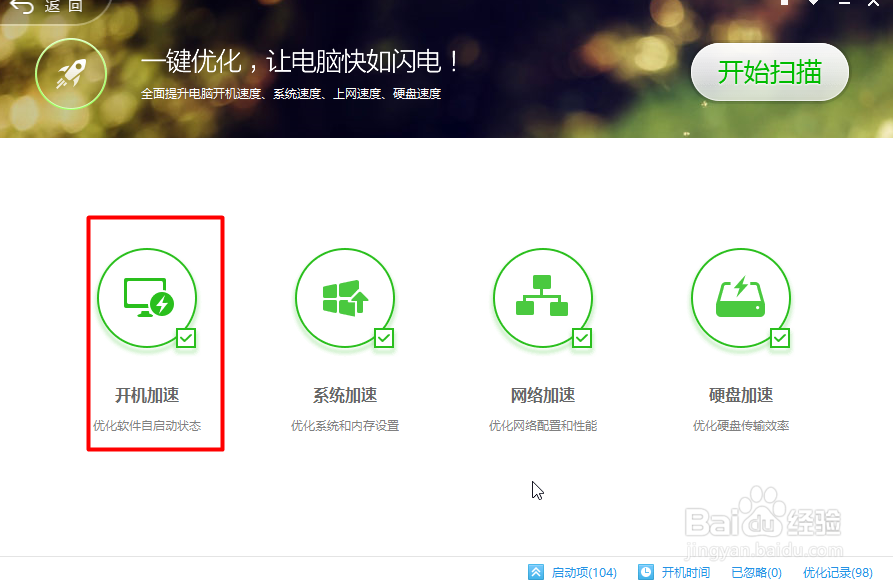Click the startup items arrow icon
Viewport: 893px width, 581px height.
pos(536,572)
